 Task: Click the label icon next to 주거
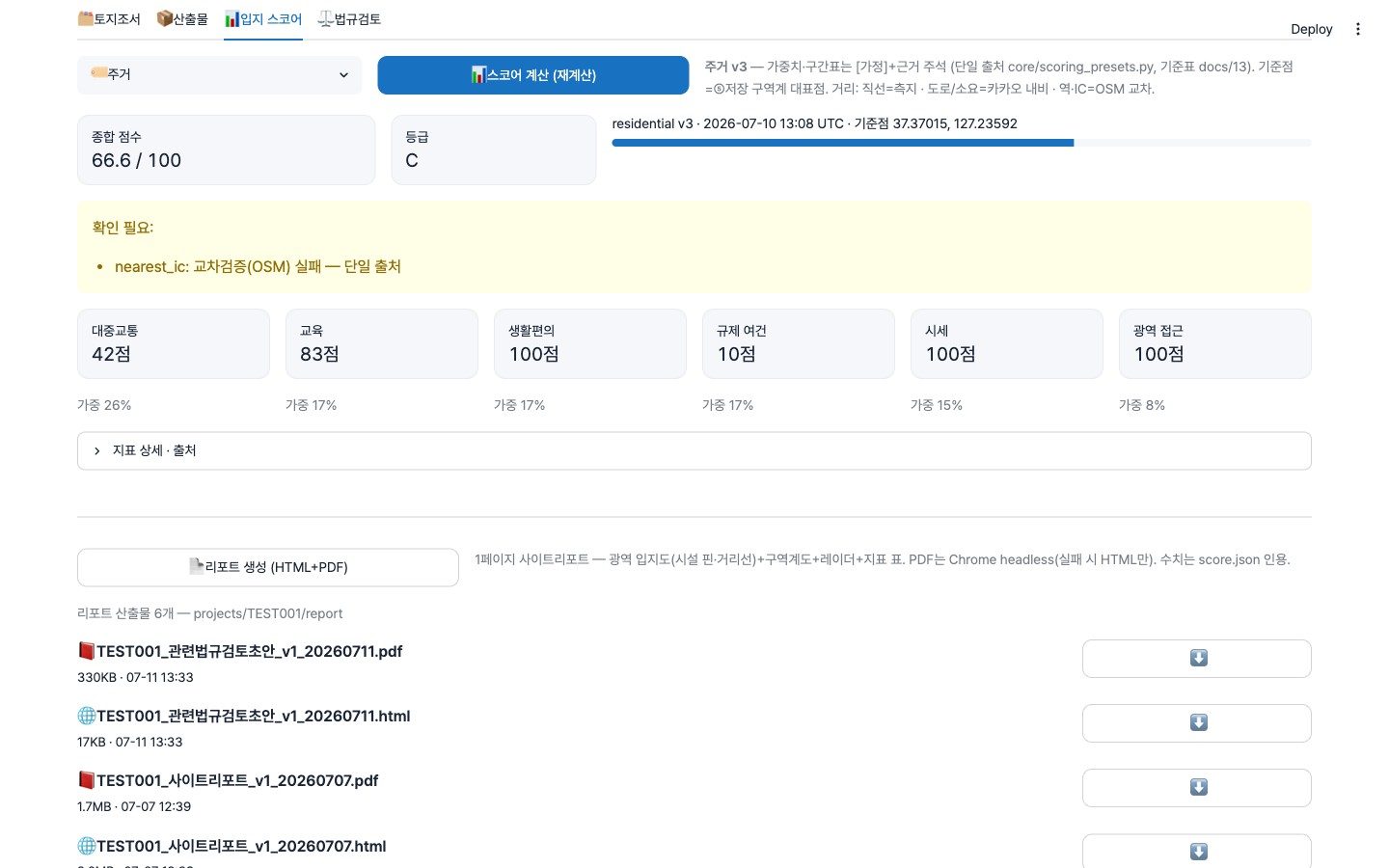coord(98,72)
